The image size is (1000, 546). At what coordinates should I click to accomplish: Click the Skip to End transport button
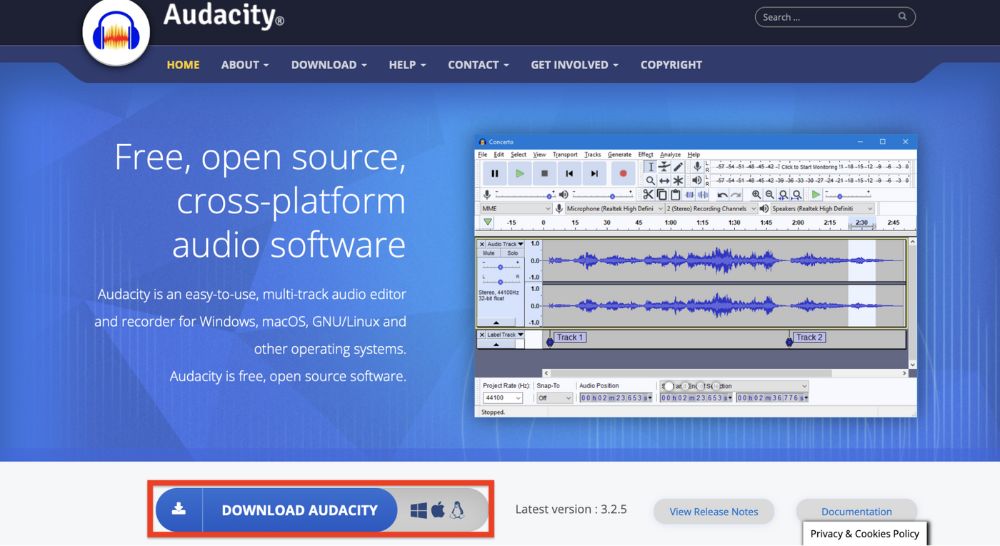[594, 173]
